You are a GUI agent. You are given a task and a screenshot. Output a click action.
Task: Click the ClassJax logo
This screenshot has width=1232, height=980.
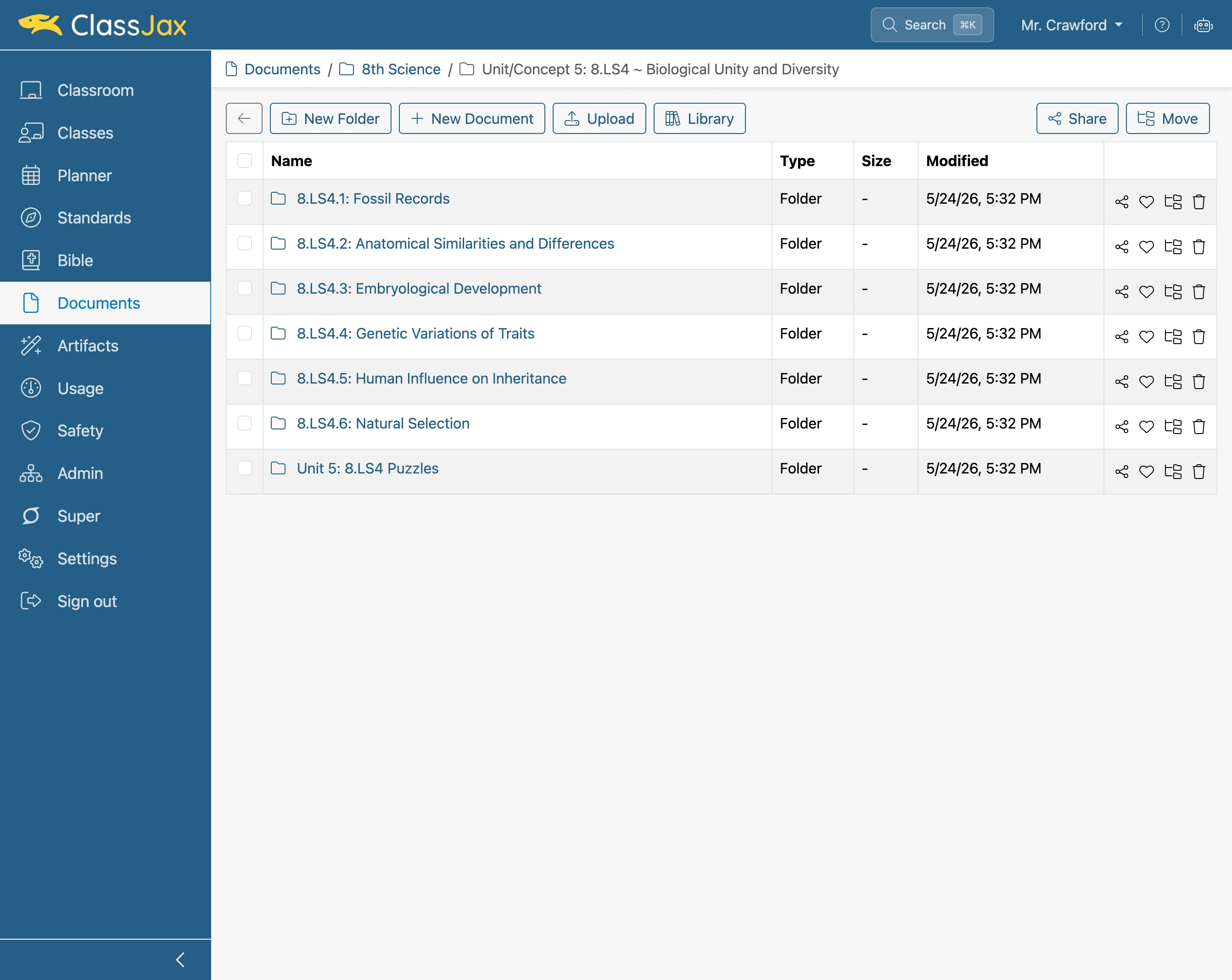click(102, 25)
